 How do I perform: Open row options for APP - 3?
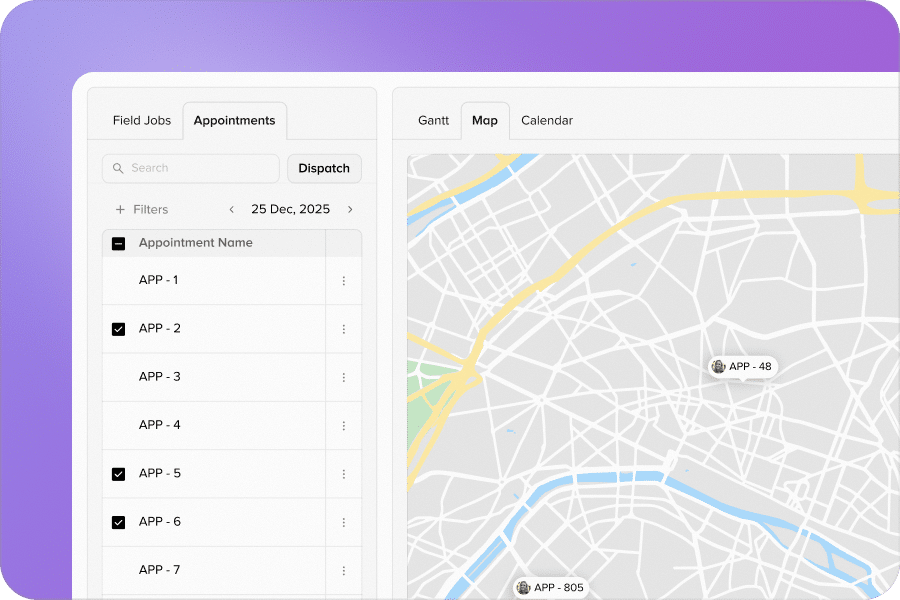pyautogui.click(x=344, y=377)
